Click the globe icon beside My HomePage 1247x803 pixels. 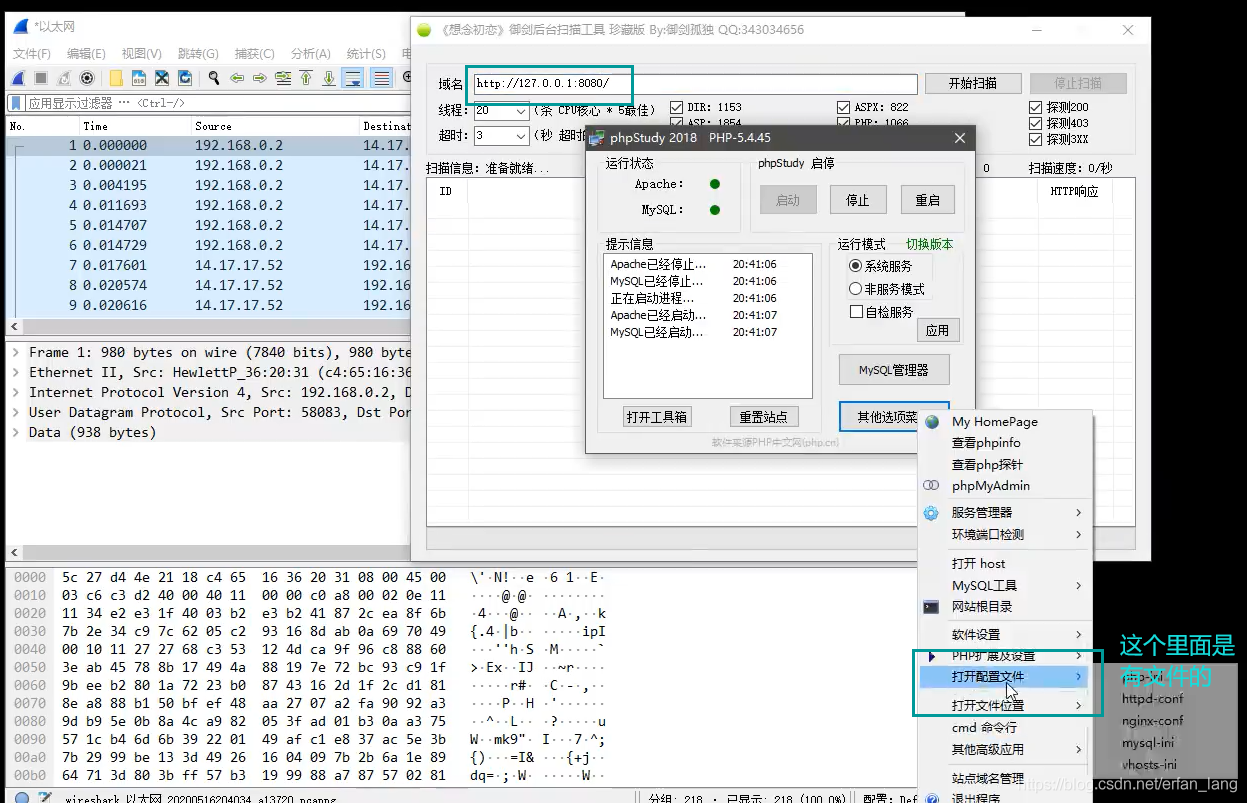point(932,422)
